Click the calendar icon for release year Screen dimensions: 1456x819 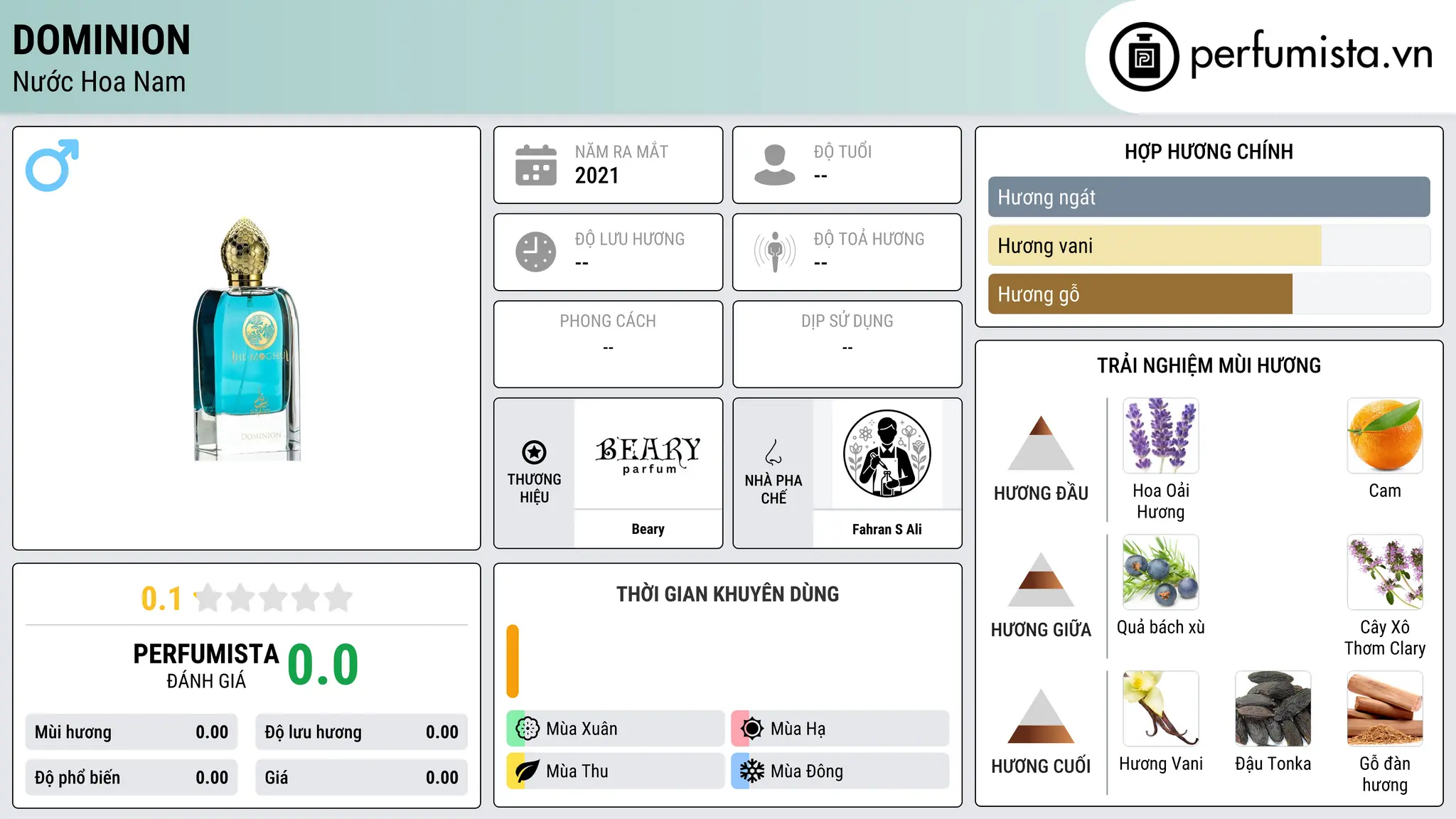[x=536, y=165]
